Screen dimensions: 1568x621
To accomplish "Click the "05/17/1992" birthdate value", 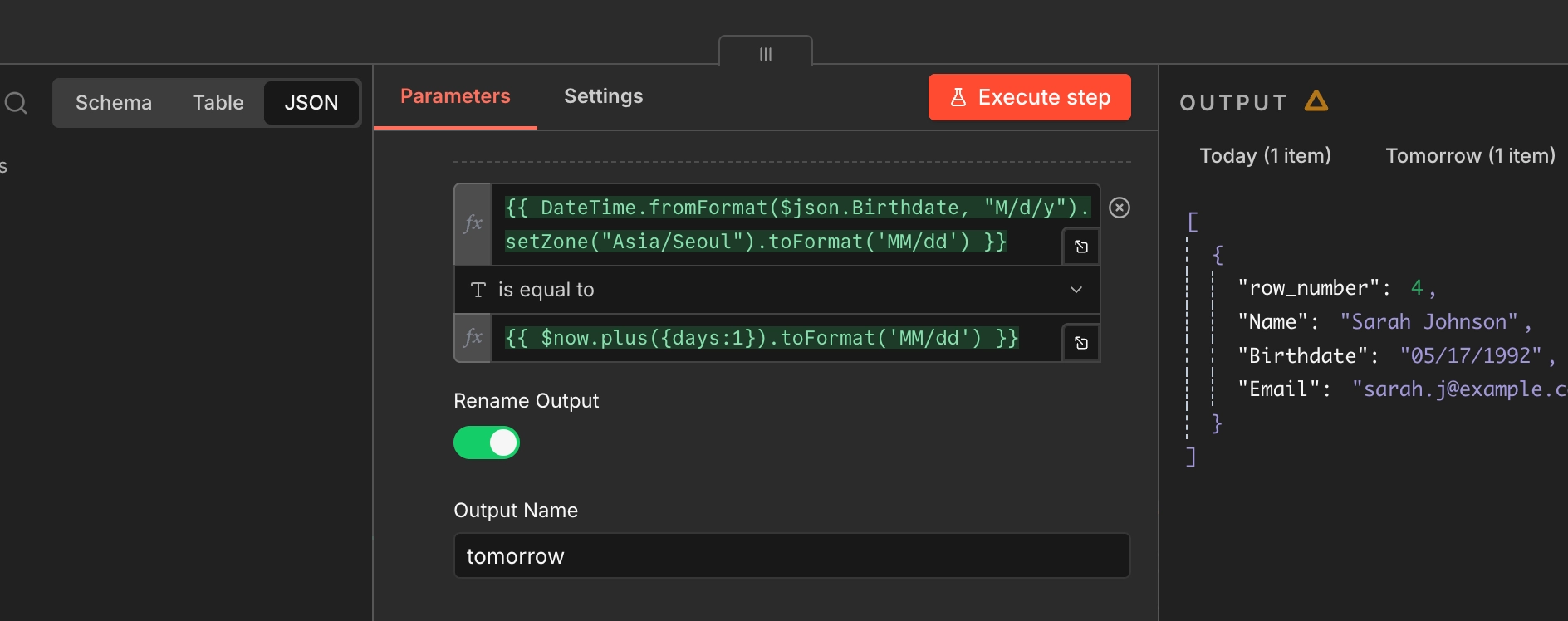I will [x=1471, y=356].
